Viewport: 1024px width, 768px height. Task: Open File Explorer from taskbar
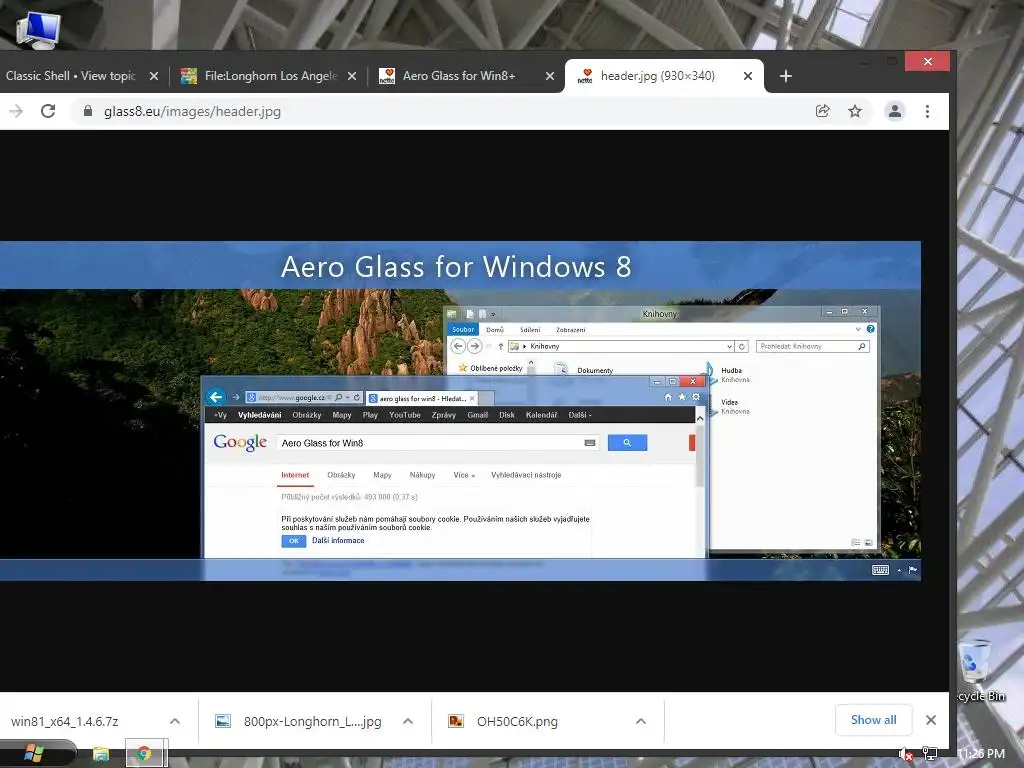pos(101,754)
